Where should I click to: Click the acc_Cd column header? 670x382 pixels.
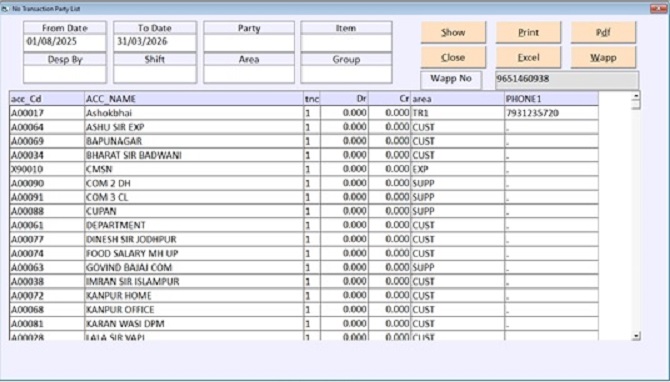tap(47, 99)
